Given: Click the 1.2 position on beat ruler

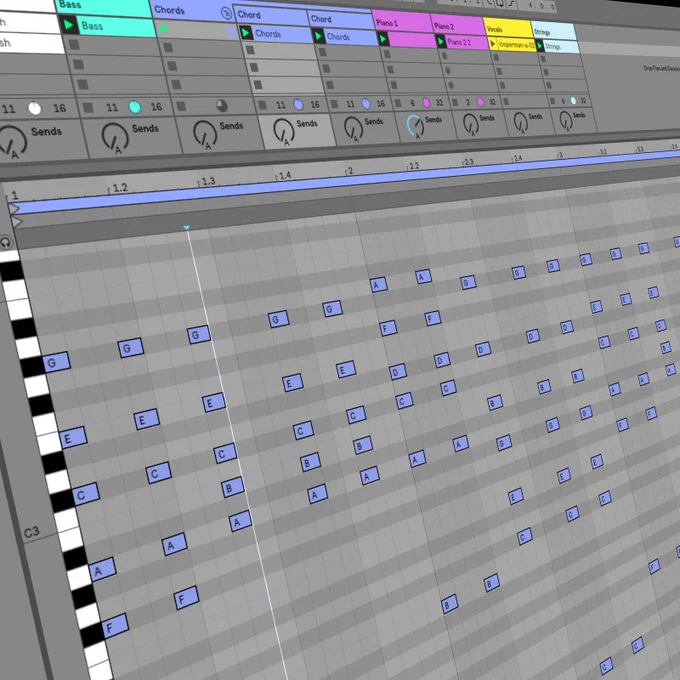Looking at the screenshot, I should tap(120, 187).
